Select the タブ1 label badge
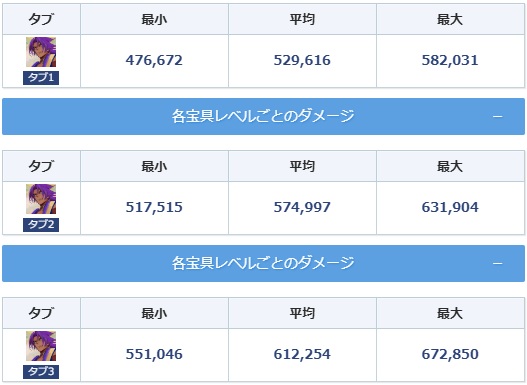527x385 pixels. tap(41, 78)
